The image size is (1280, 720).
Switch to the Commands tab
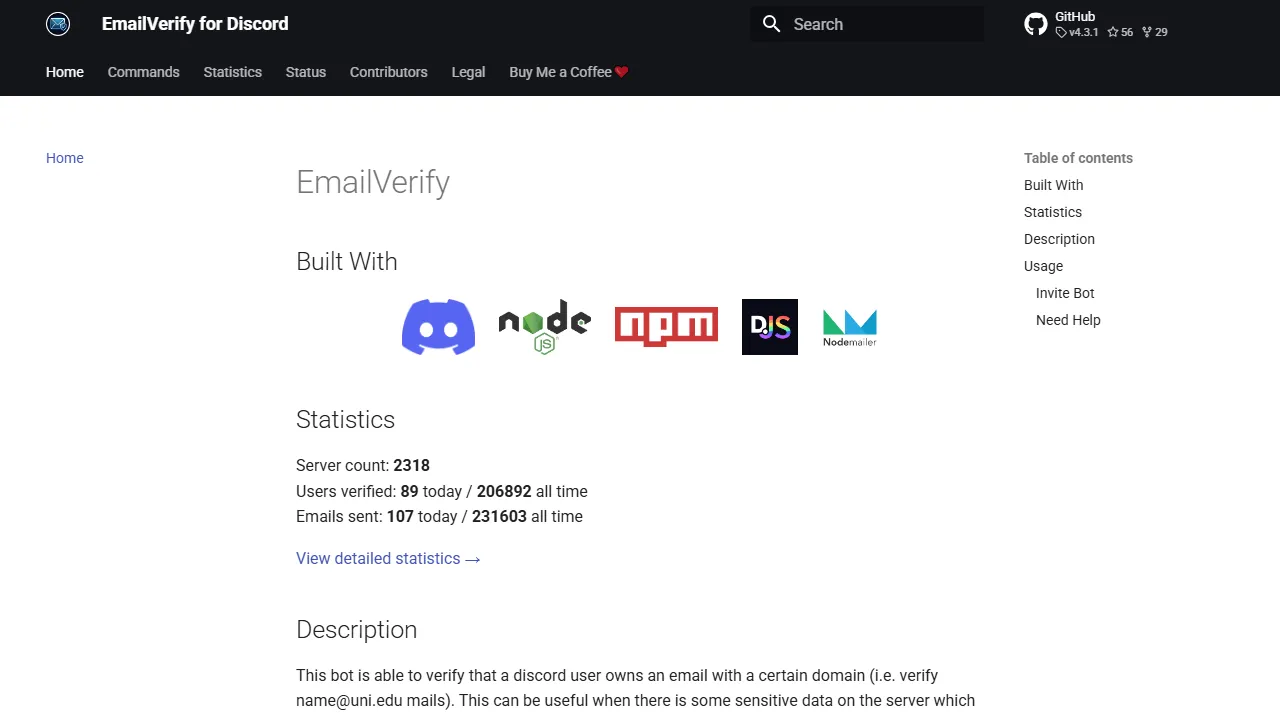click(x=143, y=72)
